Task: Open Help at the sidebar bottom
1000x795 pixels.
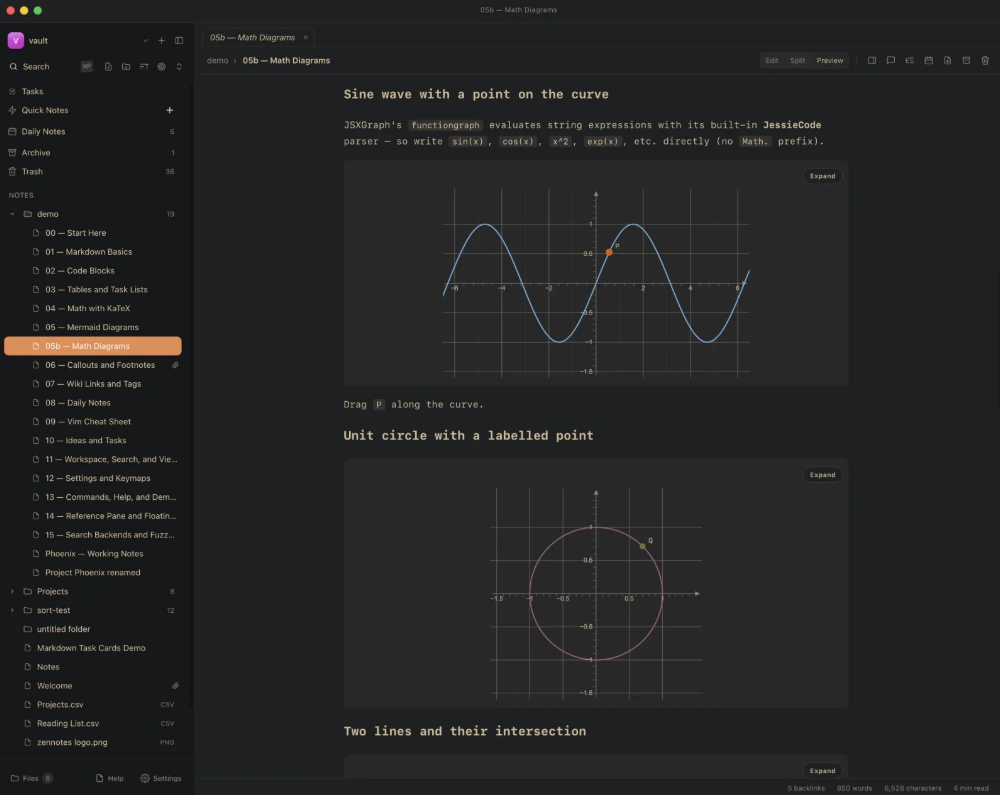Action: tap(110, 778)
